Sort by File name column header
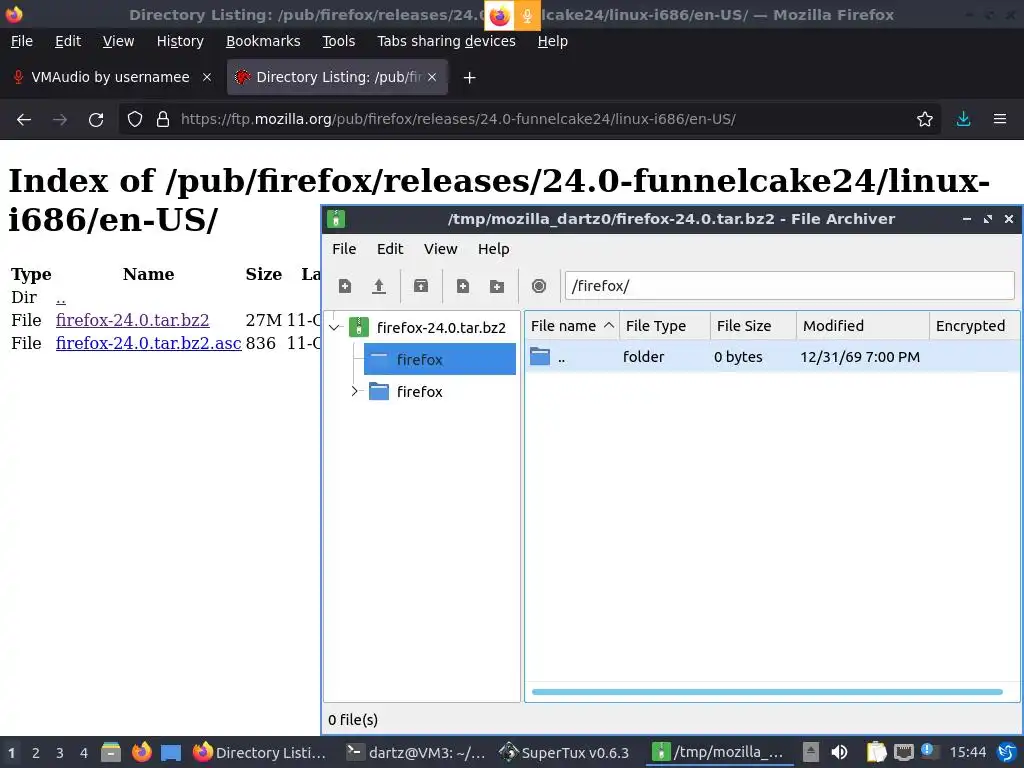1024x768 pixels. [571, 326]
